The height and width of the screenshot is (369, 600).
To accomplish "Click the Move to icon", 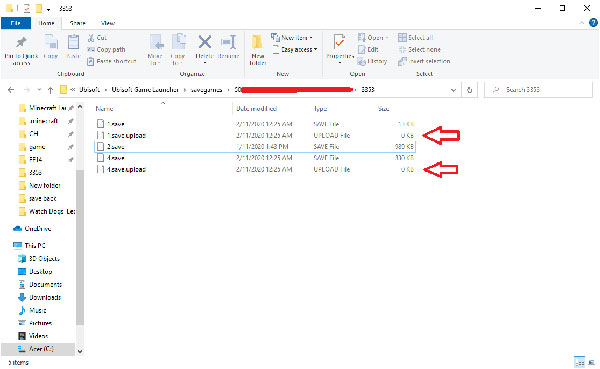I will tap(156, 42).
